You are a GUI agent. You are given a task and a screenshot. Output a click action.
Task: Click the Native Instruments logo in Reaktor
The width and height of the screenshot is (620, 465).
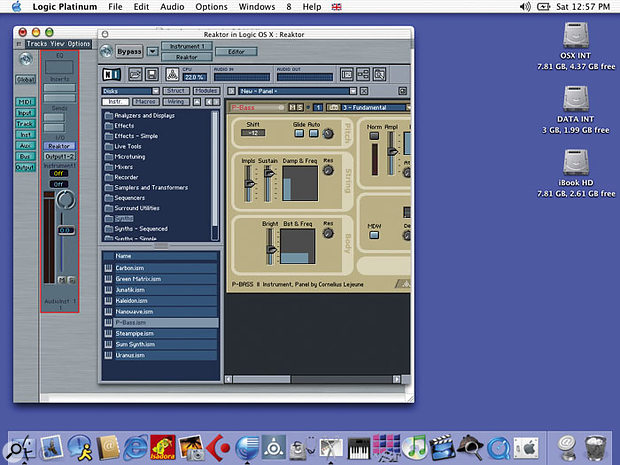[x=112, y=74]
